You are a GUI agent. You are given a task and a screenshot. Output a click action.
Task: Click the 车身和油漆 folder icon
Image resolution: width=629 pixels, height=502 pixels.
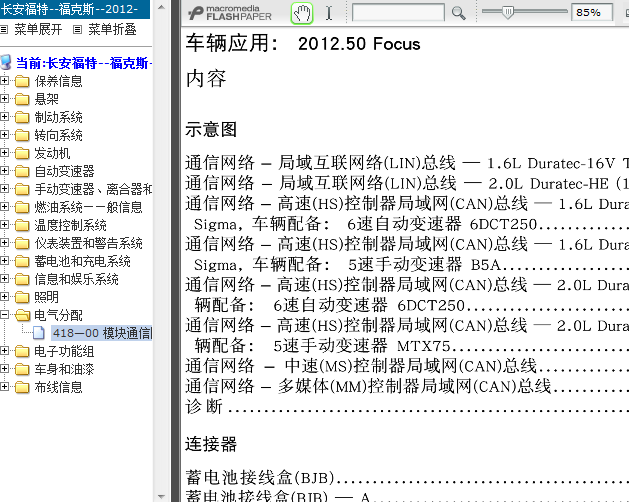tap(22, 369)
